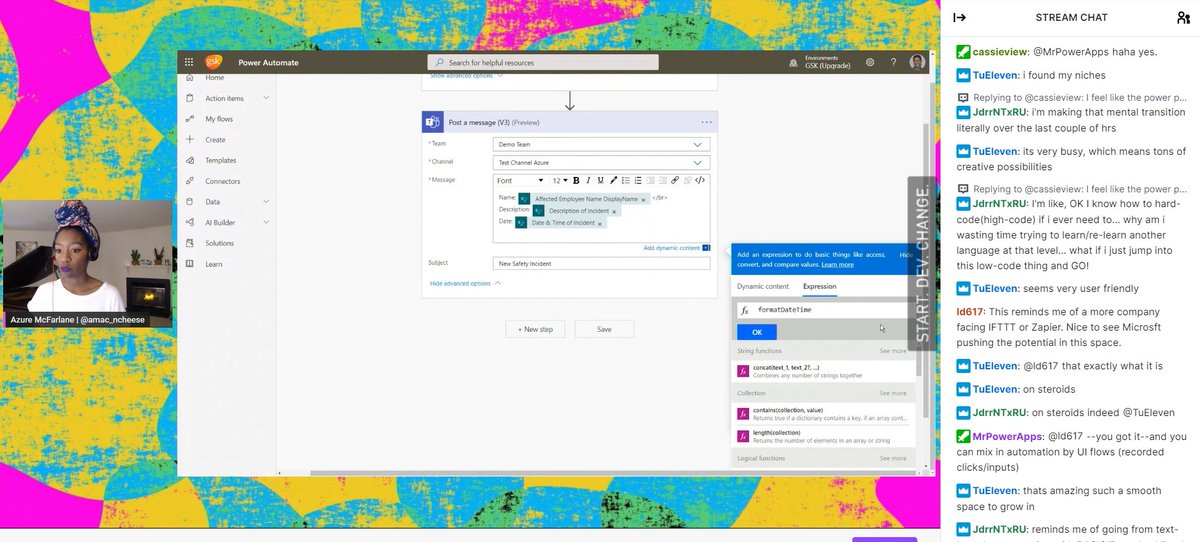Viewport: 1200px width, 542px height.
Task: Toggle underline formatting in message editor
Action: coord(599,181)
